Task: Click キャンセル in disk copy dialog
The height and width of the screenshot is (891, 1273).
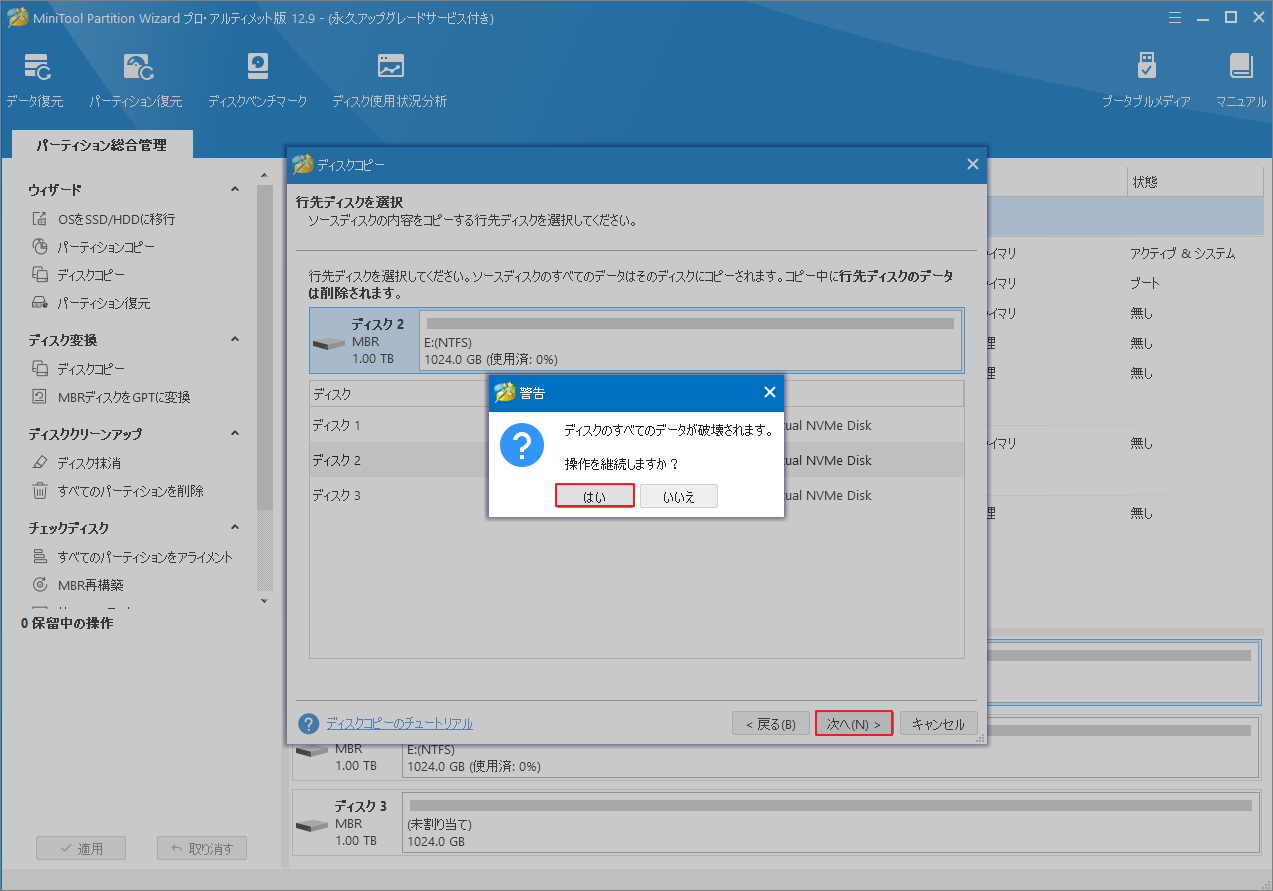Action: pos(939,724)
